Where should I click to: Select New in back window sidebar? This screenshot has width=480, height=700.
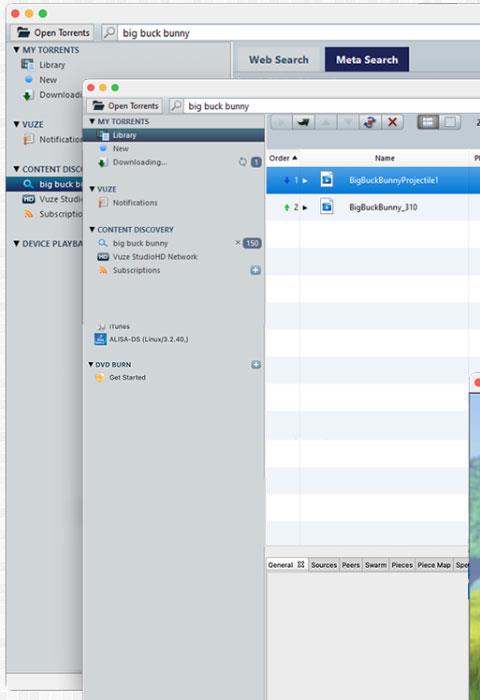[x=48, y=79]
